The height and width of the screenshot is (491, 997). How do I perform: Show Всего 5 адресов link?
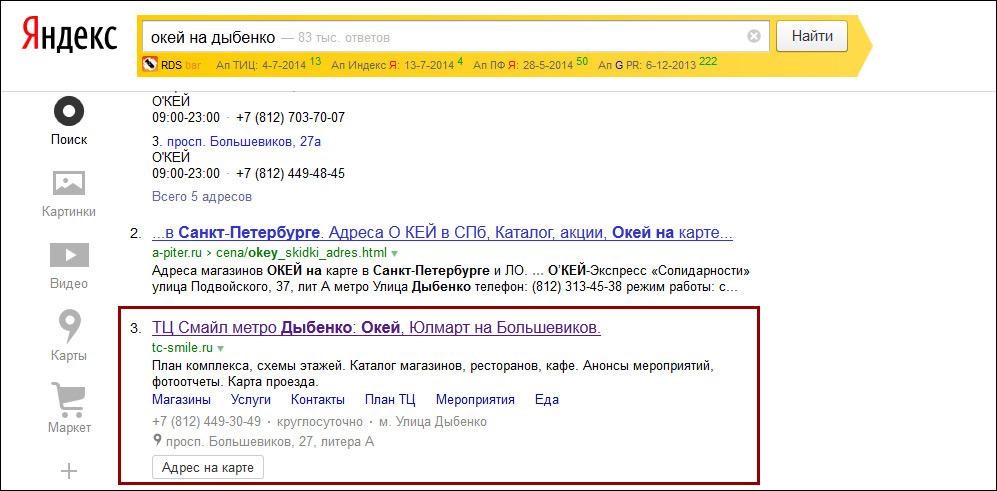pos(202,197)
